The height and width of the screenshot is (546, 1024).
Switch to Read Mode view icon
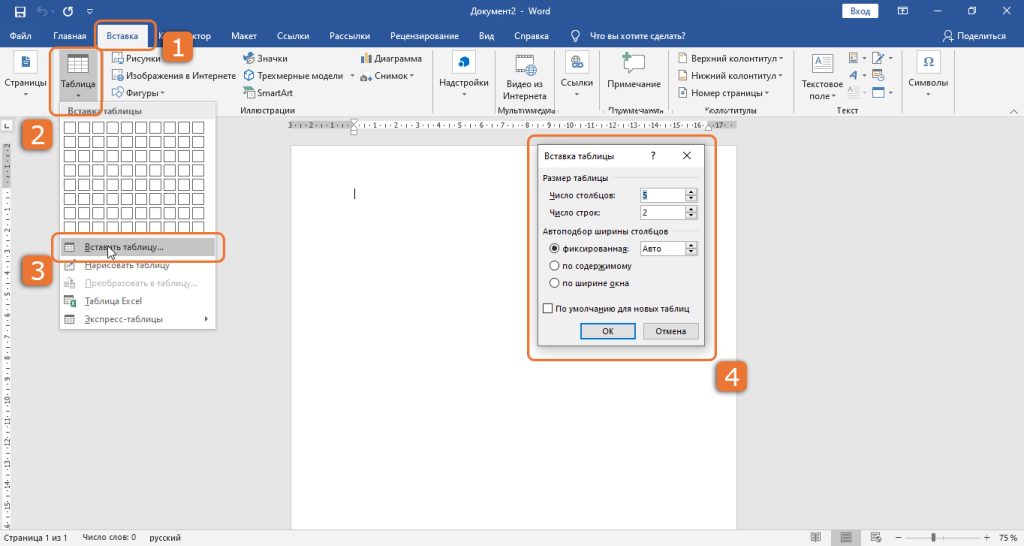[x=816, y=538]
